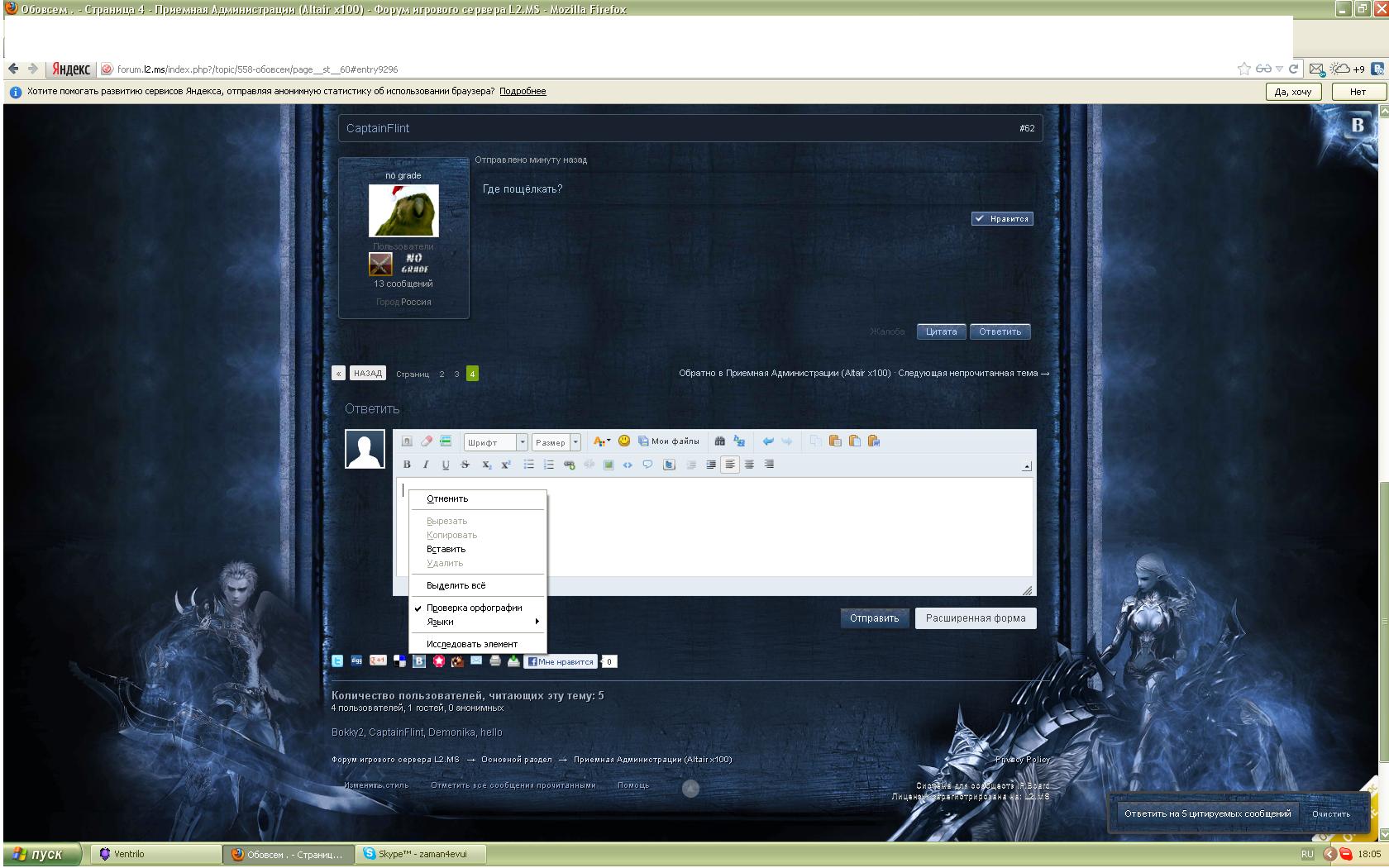Open the Размер font size dropdown

coord(556,442)
